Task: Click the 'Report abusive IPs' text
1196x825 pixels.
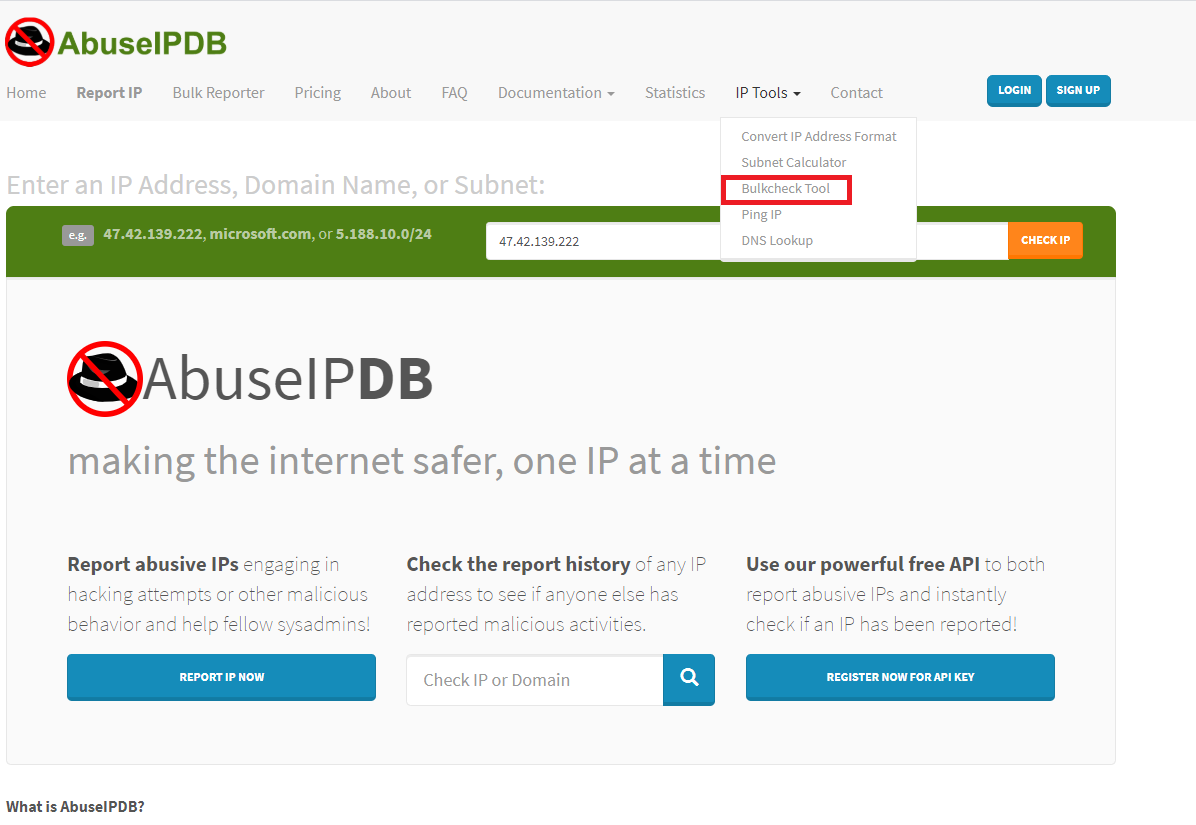Action: 153,564
